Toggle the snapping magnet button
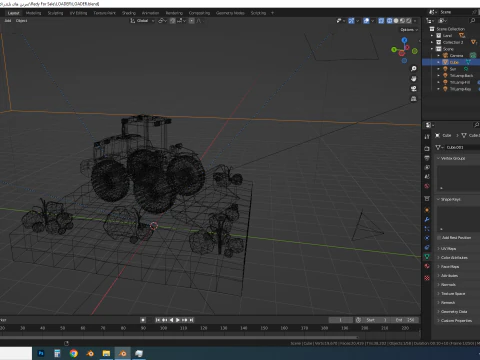 (173, 21)
